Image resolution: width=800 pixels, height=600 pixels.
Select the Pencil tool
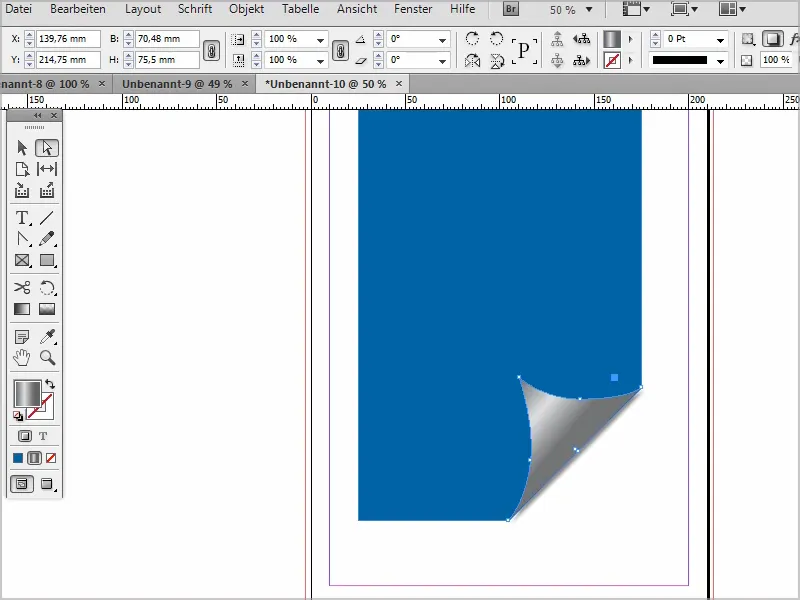[47, 239]
